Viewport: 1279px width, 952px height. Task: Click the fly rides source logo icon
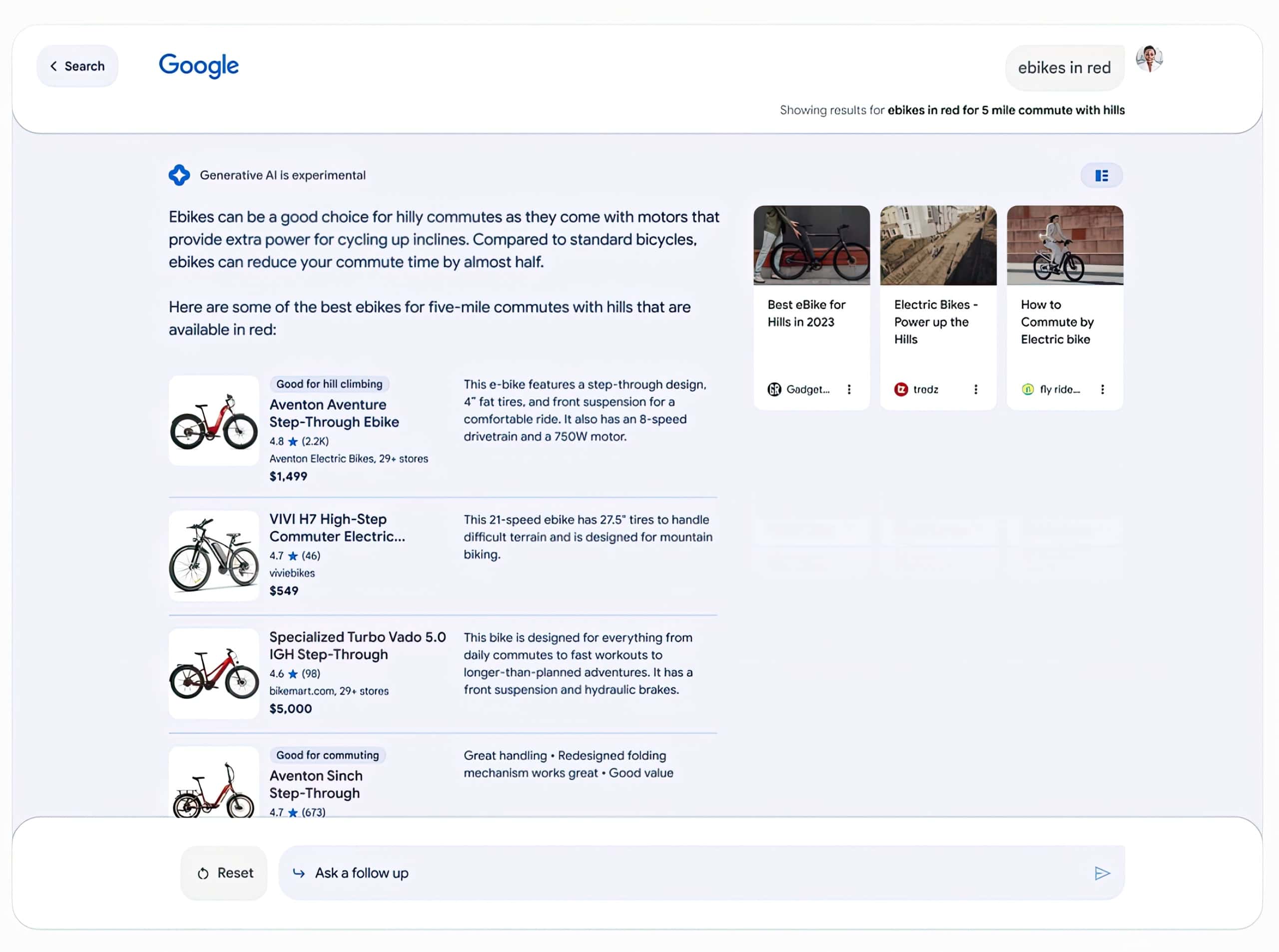tap(1028, 390)
